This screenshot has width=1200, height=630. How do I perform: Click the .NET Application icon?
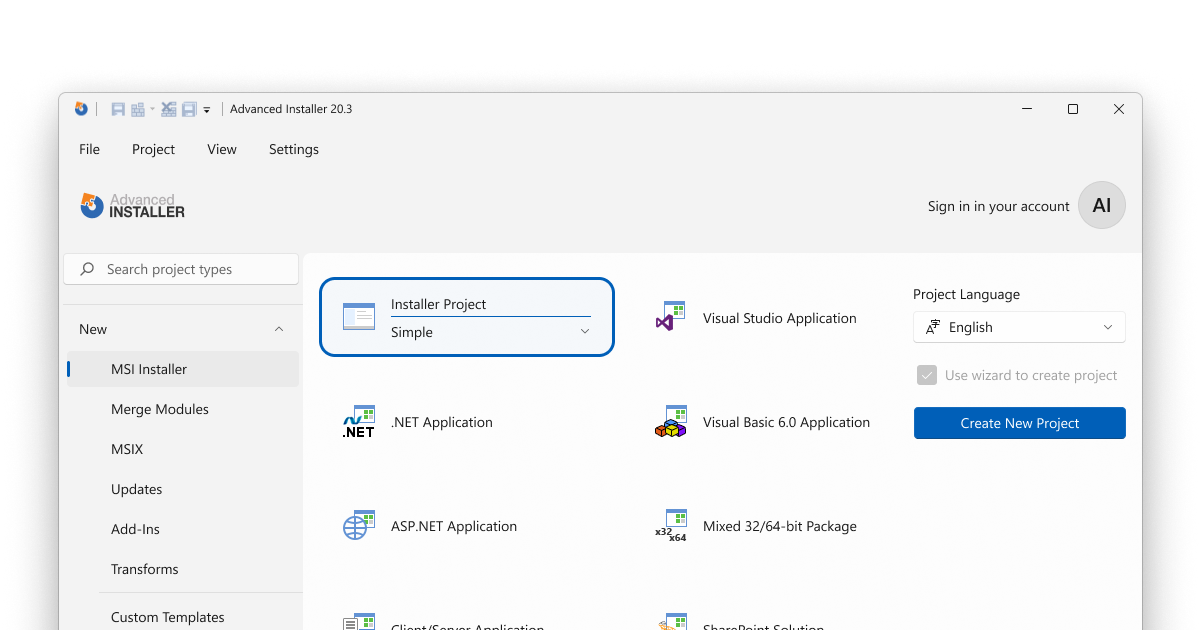tap(358, 422)
